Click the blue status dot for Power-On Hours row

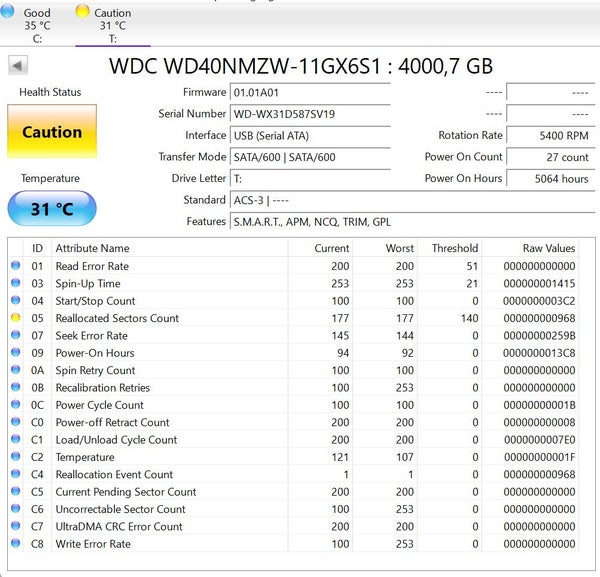[x=16, y=352]
